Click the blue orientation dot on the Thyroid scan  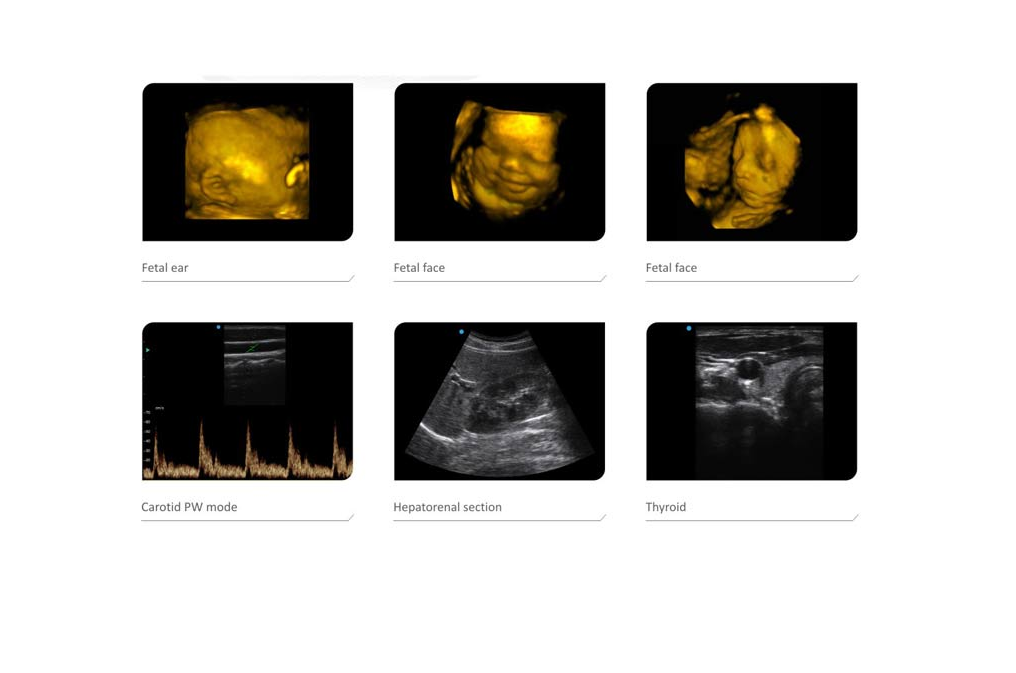pyautogui.click(x=688, y=327)
